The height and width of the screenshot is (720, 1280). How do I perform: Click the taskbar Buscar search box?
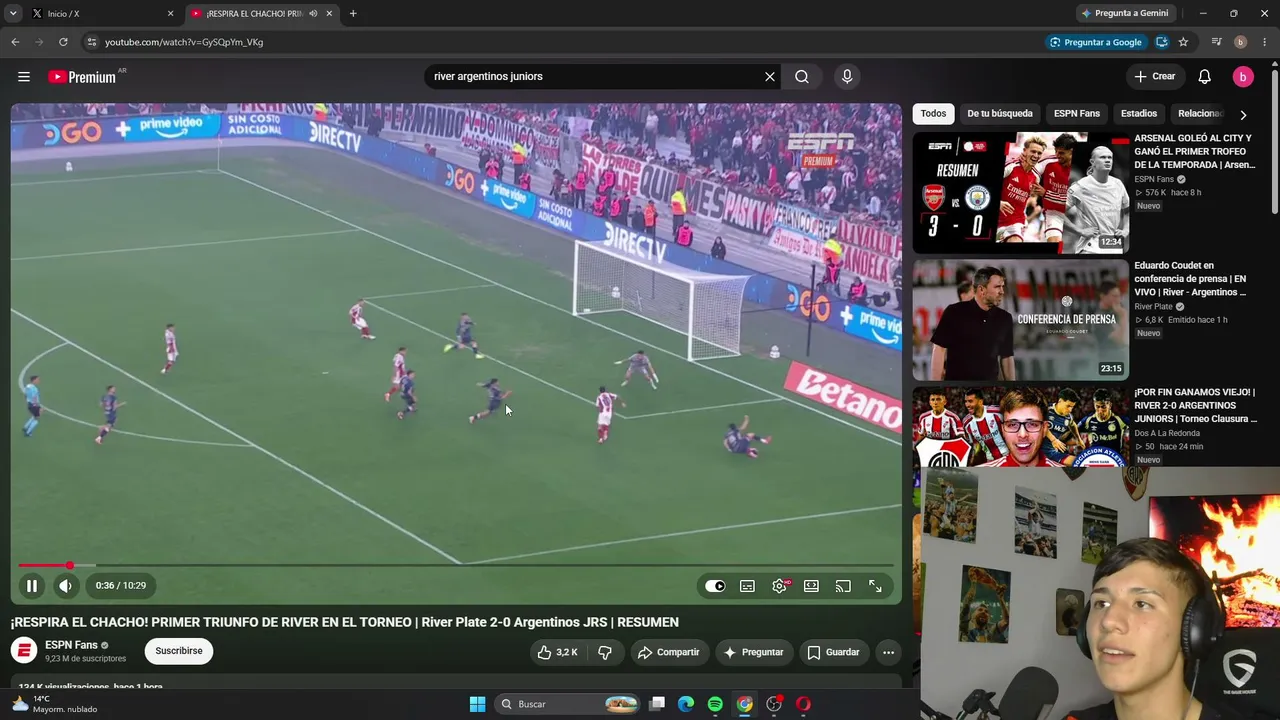(x=568, y=704)
